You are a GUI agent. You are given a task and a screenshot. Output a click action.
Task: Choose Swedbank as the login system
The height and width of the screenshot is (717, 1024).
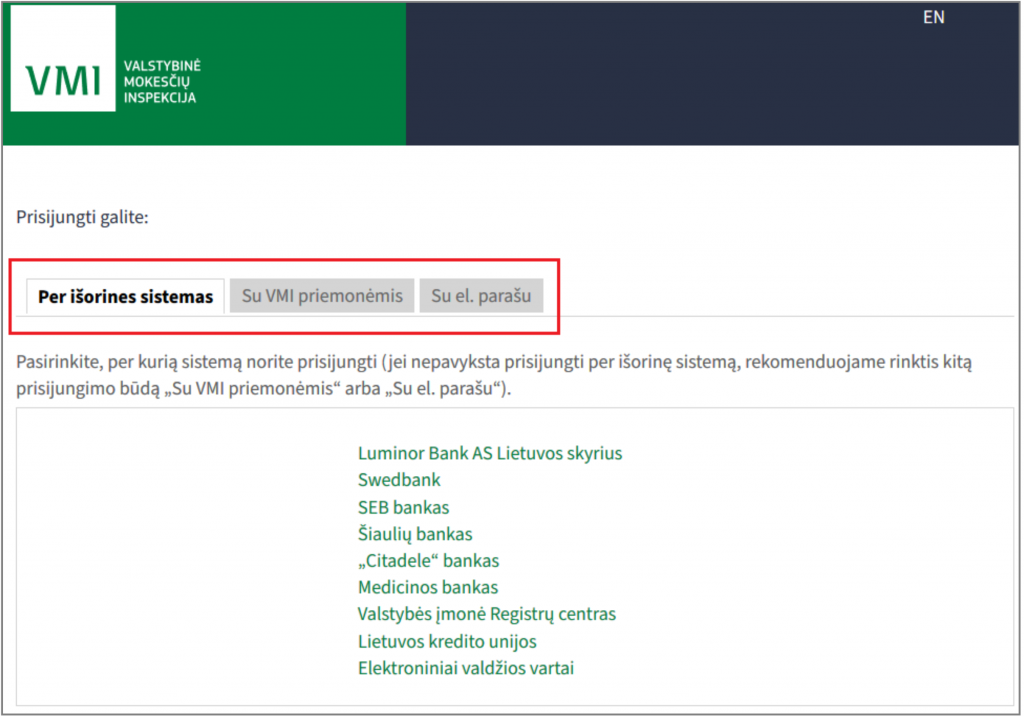(399, 480)
